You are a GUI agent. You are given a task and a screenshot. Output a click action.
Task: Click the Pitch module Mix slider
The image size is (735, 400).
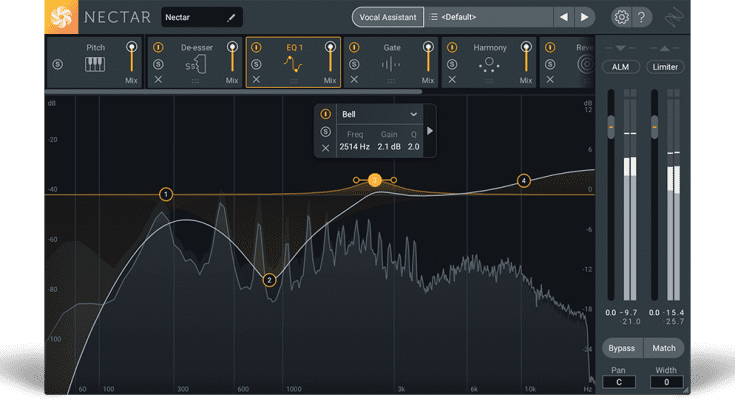[131, 60]
